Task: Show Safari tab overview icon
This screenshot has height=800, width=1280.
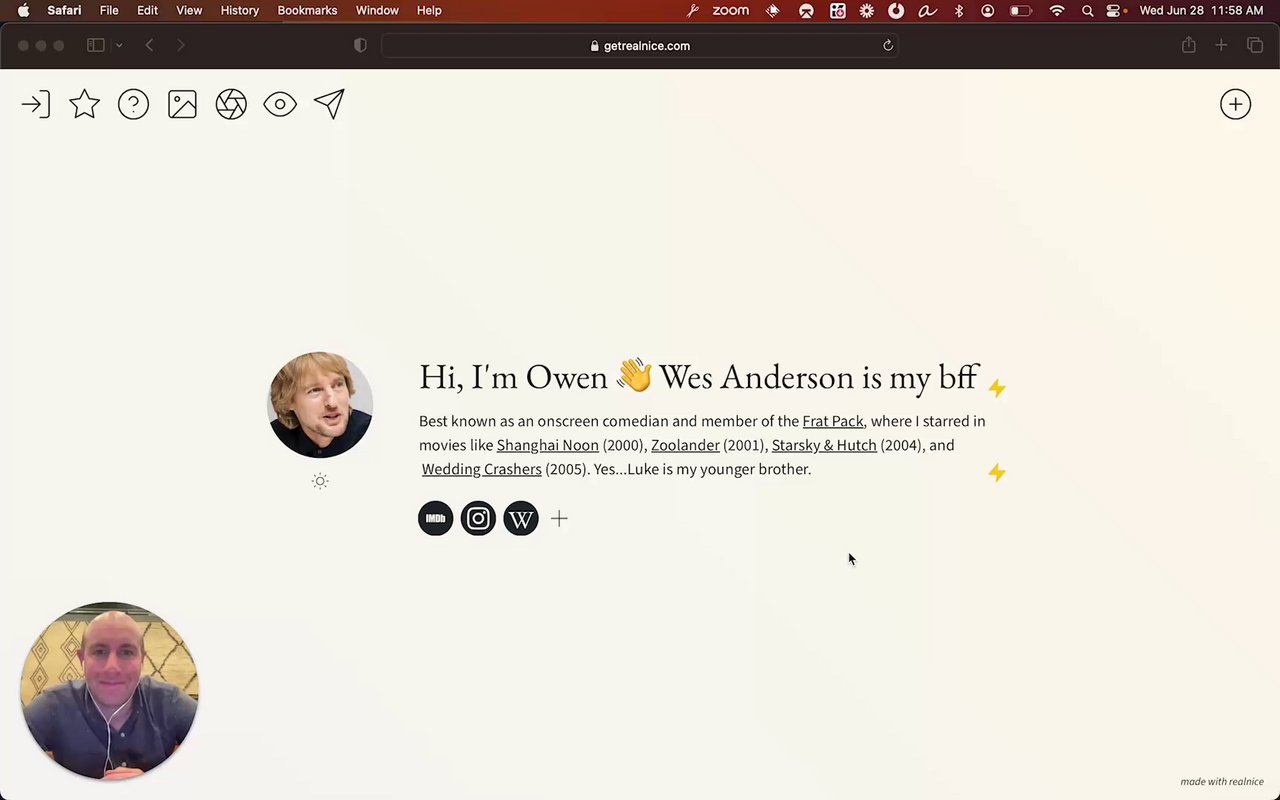Action: click(1255, 45)
